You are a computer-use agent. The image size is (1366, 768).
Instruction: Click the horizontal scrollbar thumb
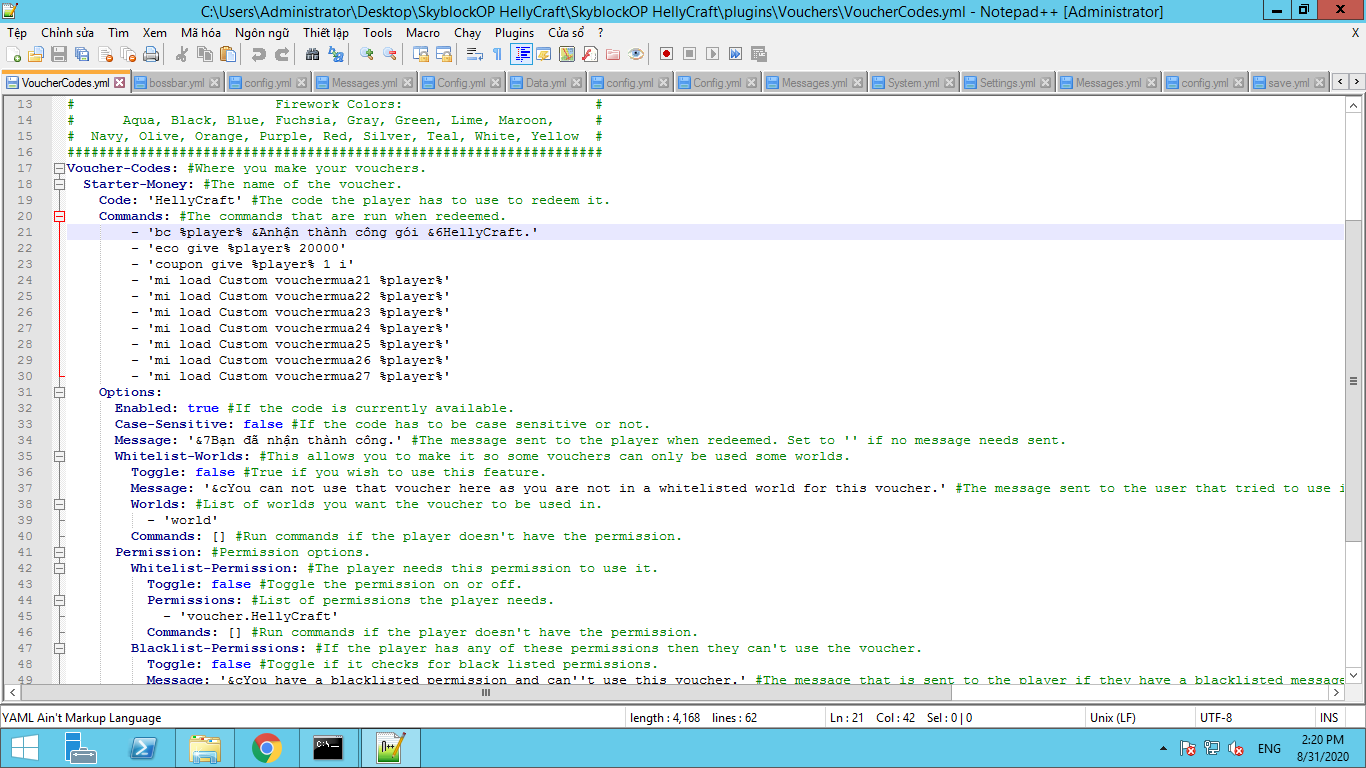(x=486, y=692)
